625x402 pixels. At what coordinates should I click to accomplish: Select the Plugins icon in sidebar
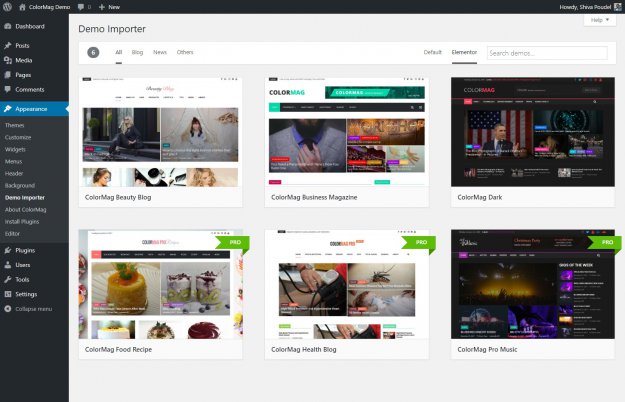point(8,250)
